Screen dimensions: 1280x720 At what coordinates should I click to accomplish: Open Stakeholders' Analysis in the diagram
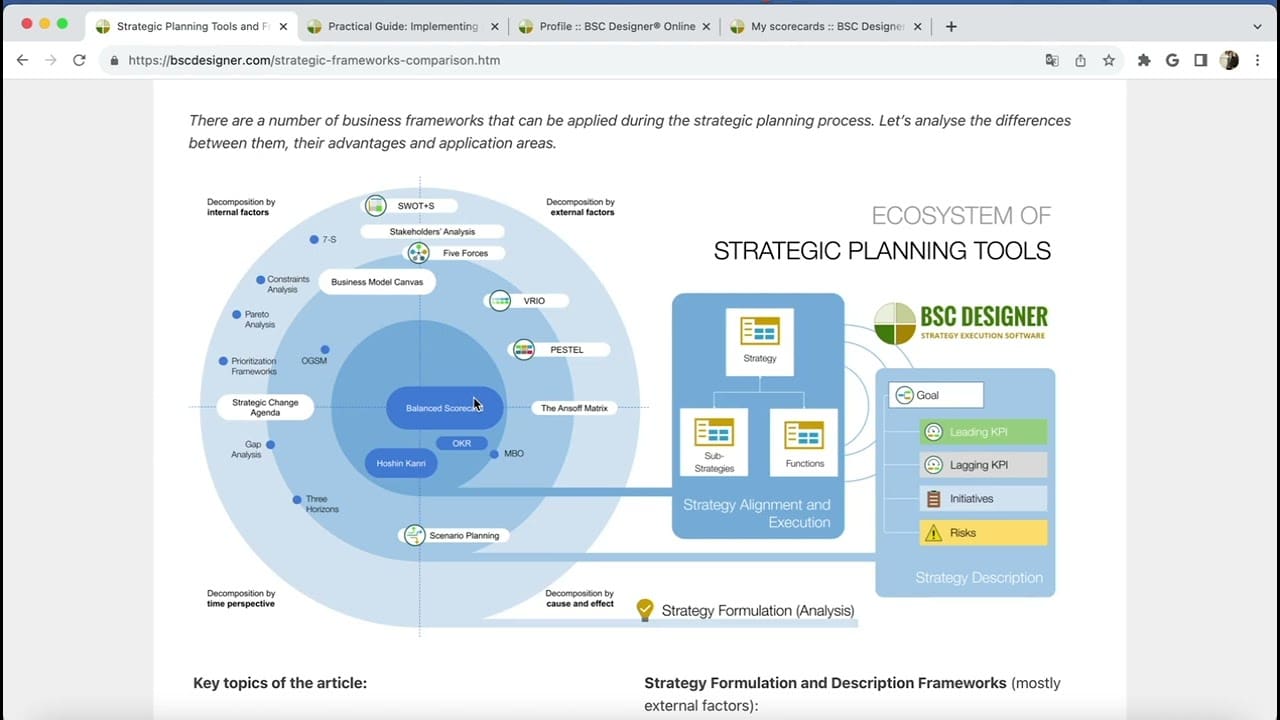[x=432, y=232]
